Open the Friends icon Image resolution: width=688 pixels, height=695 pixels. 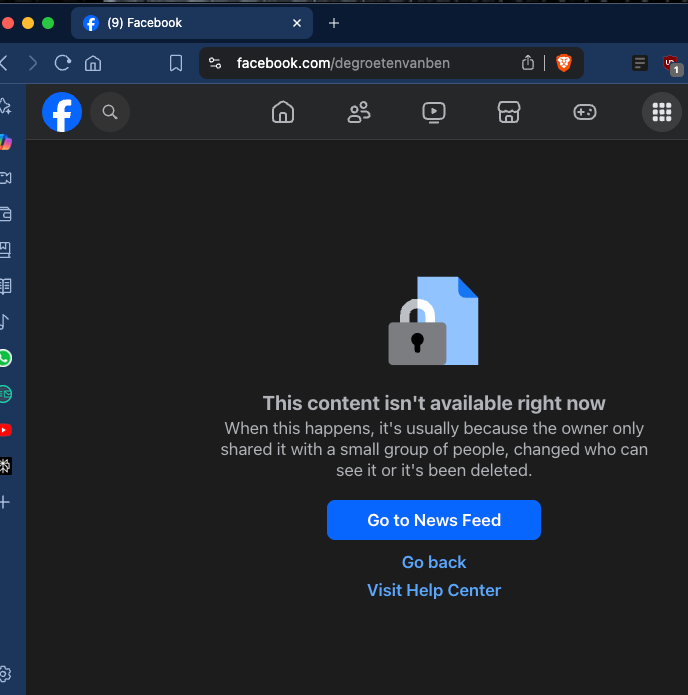pos(359,112)
